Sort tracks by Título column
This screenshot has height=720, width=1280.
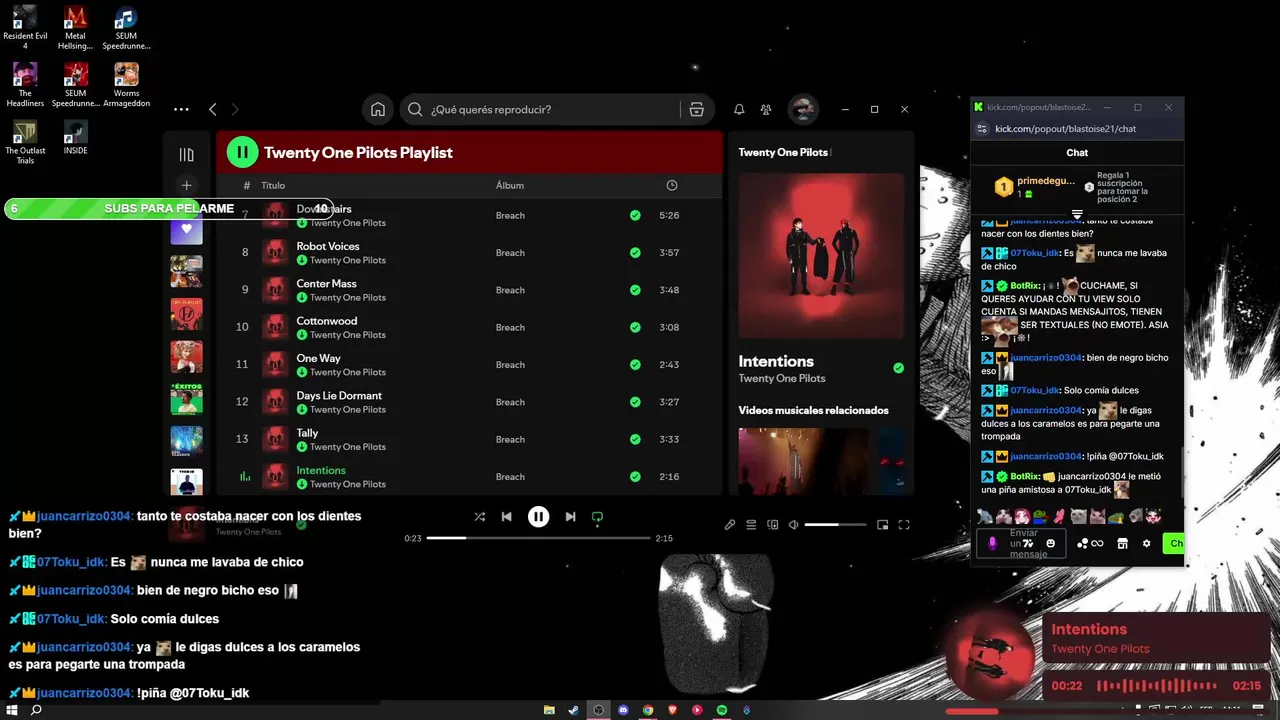coord(273,185)
